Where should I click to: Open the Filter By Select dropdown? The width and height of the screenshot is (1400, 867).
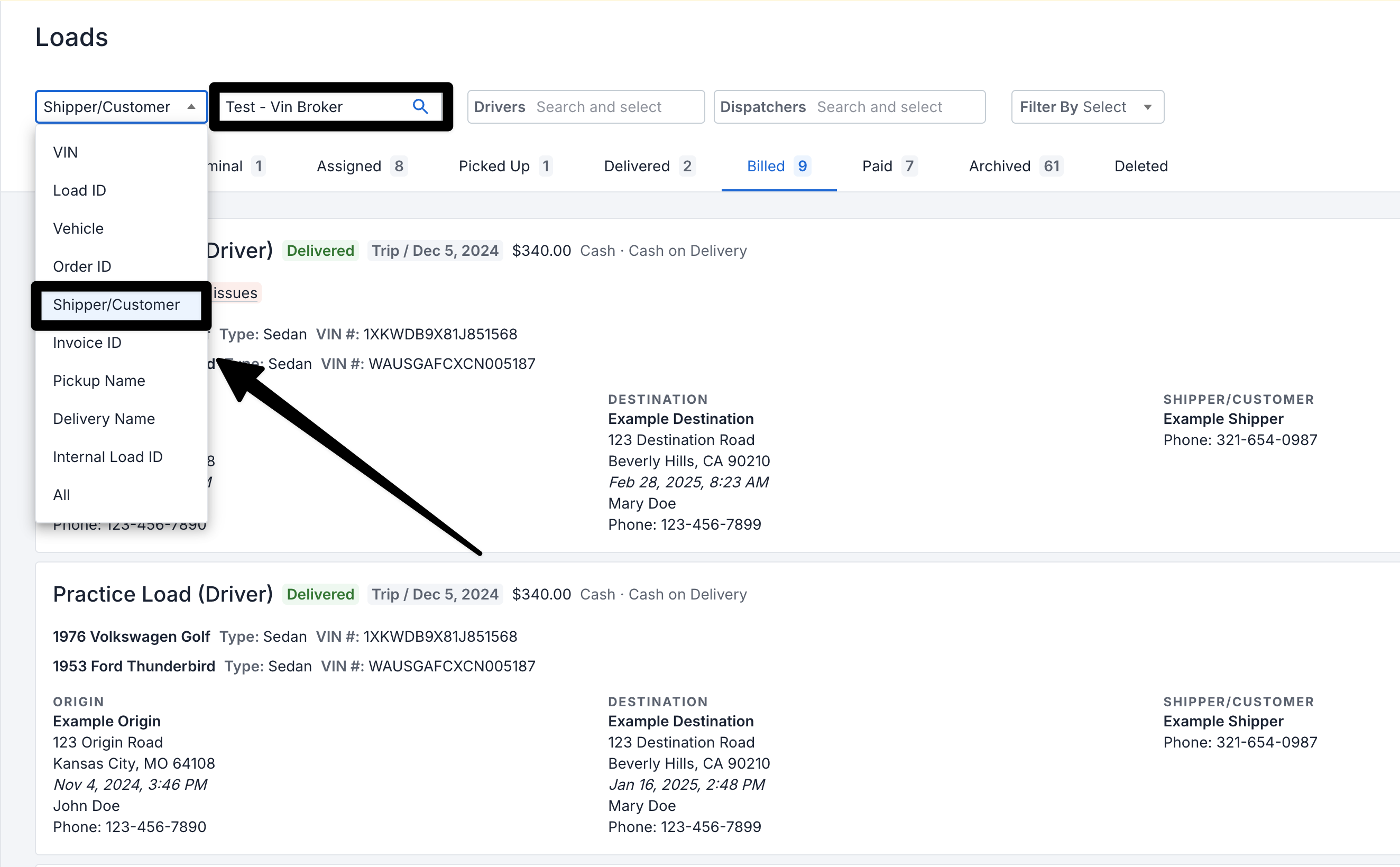pyautogui.click(x=1087, y=107)
